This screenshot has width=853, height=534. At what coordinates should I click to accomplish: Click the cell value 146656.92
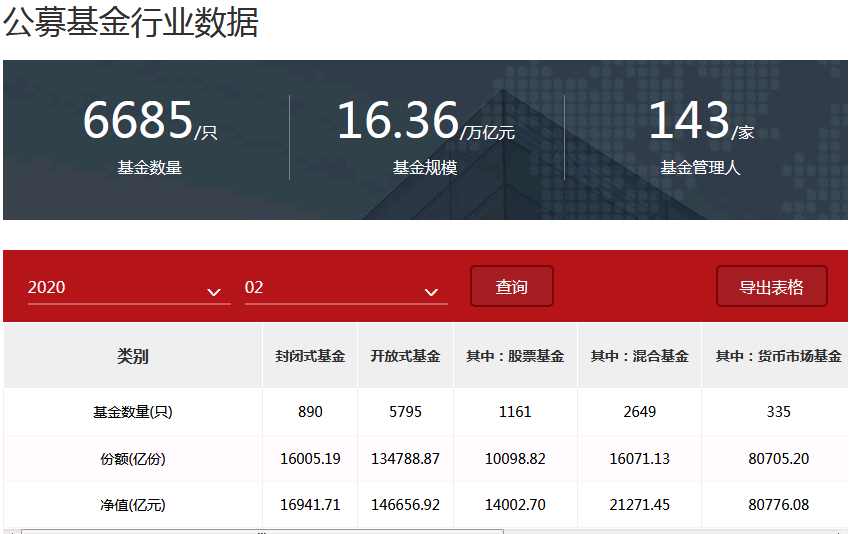(405, 505)
